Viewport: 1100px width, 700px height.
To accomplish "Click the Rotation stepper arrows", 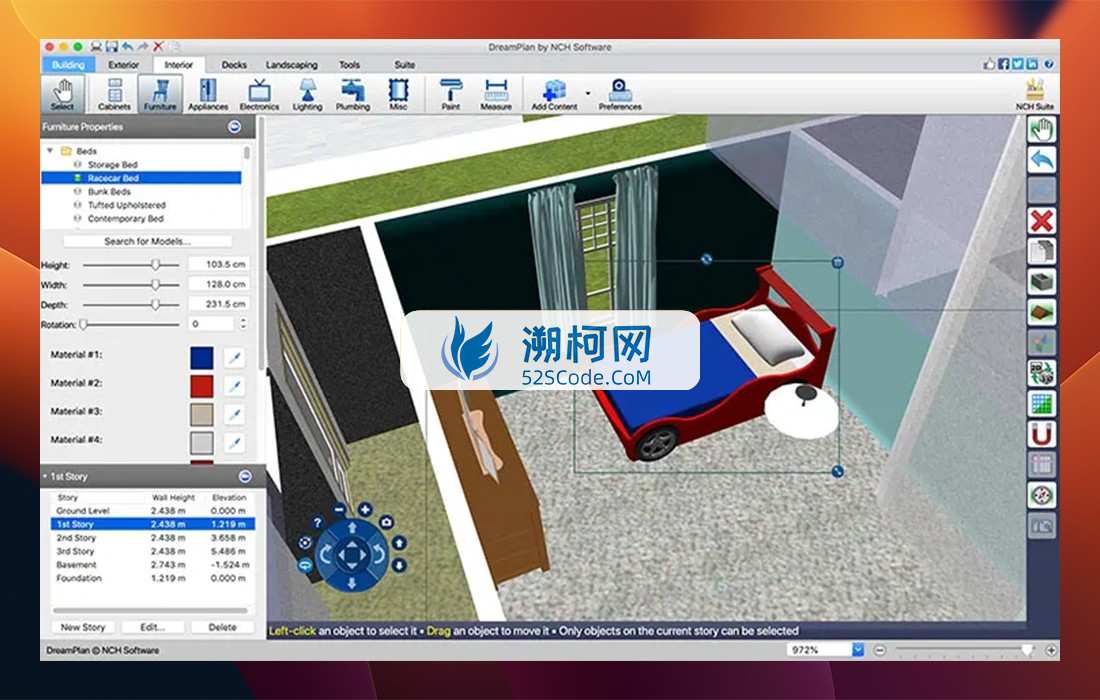I will tap(243, 324).
